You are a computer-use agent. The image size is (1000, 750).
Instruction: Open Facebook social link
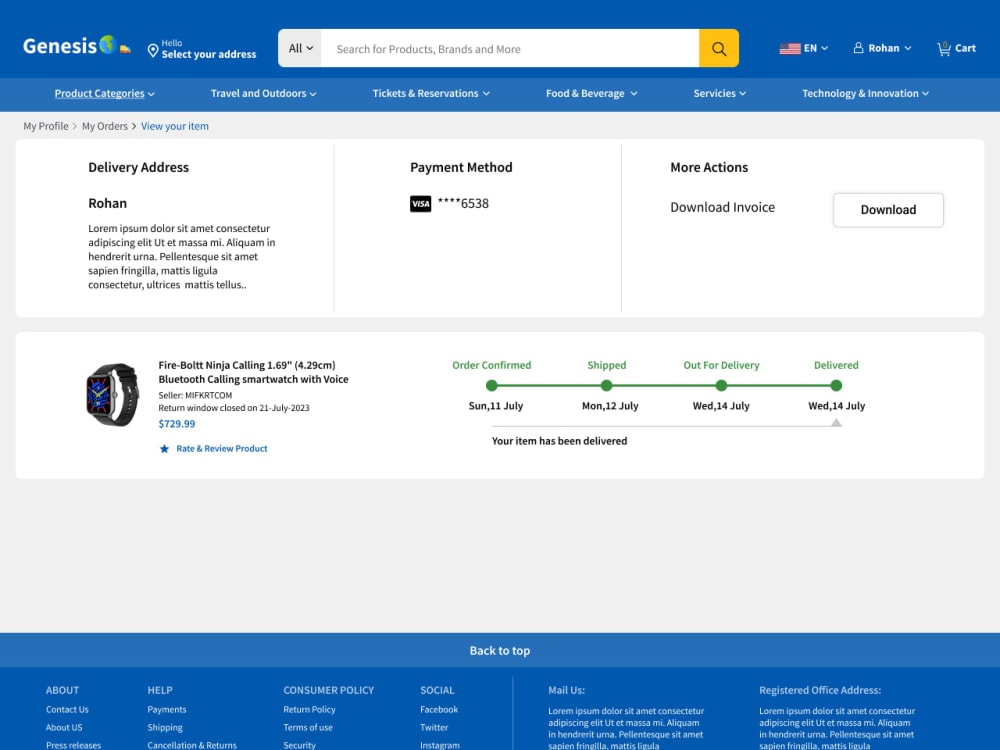(x=439, y=710)
